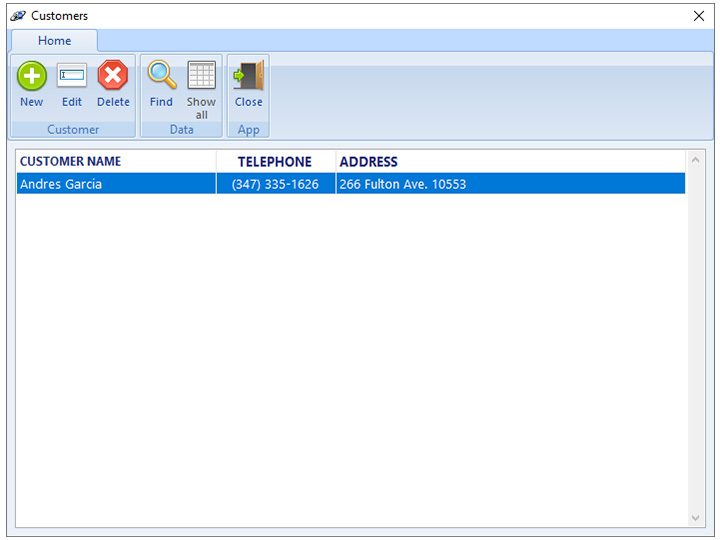Screen dimensions: 720x540
Task: Click the Close door icon in App group
Action: tap(248, 77)
